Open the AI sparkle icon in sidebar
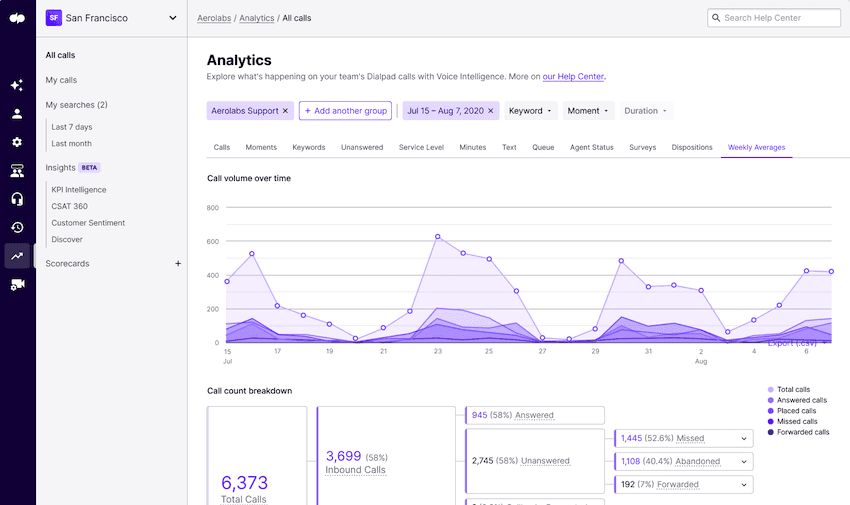Screen dimensions: 850x505 (x=17, y=85)
